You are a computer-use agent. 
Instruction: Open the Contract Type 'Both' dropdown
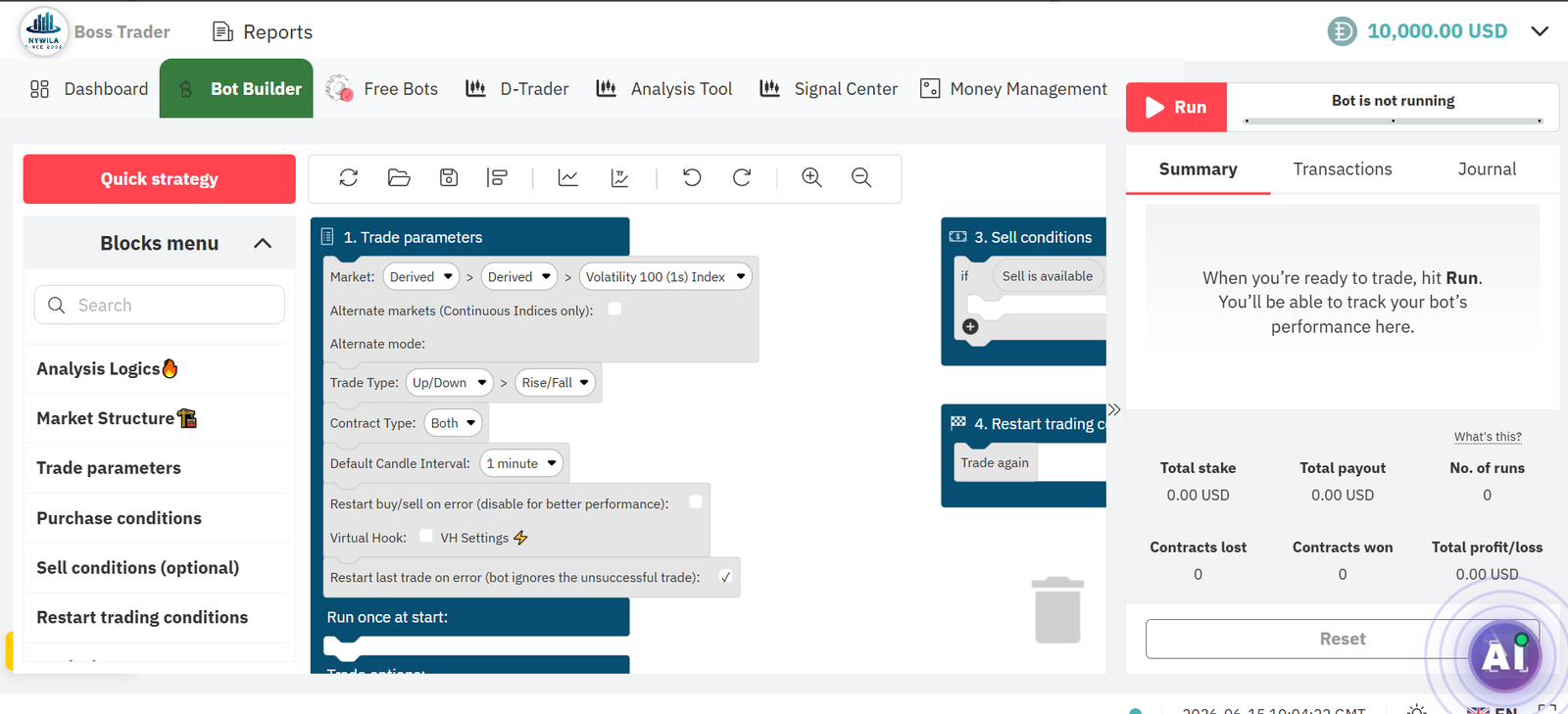pyautogui.click(x=454, y=423)
